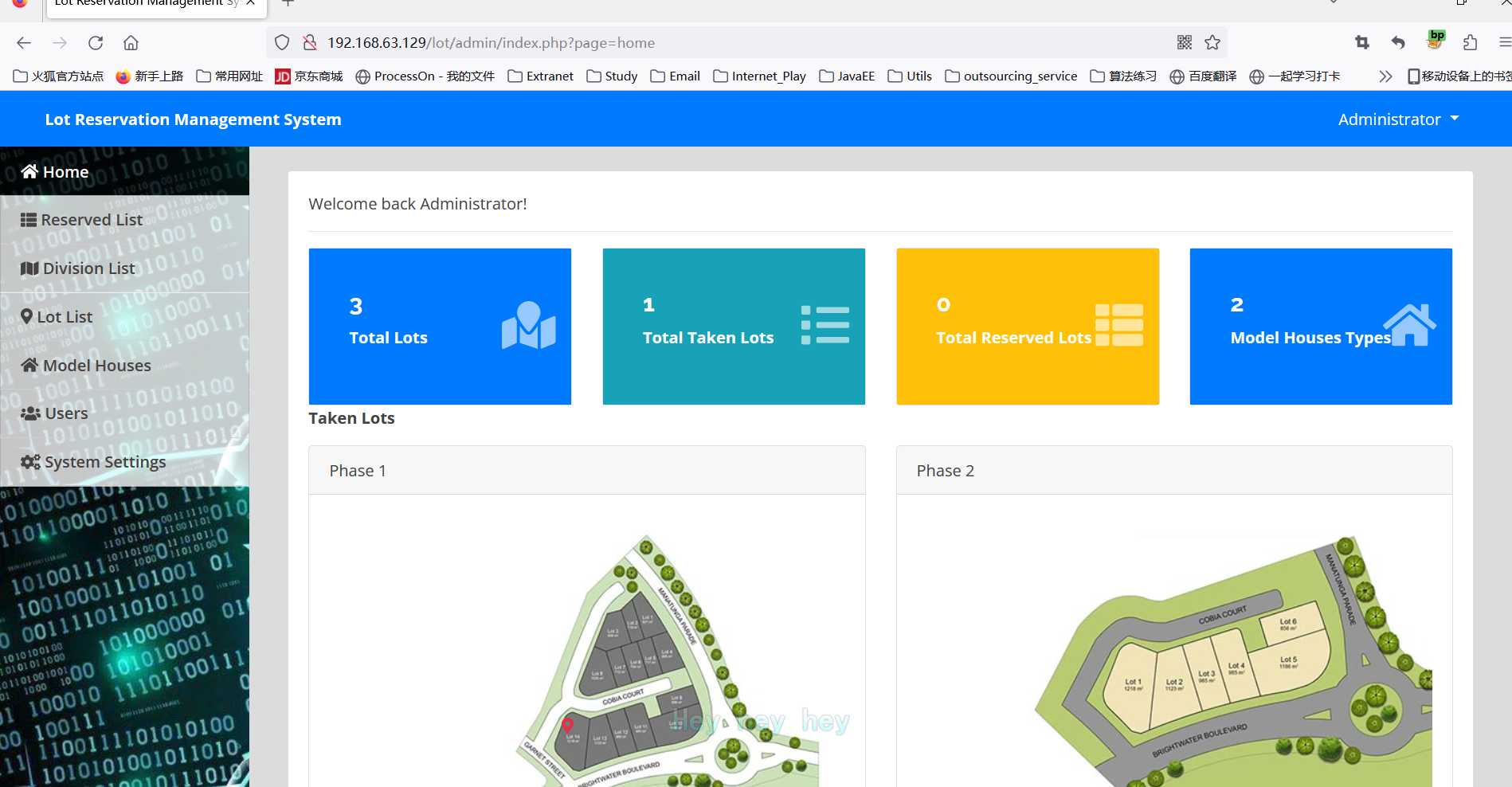Open the extensions puzzle icon

(x=1471, y=43)
